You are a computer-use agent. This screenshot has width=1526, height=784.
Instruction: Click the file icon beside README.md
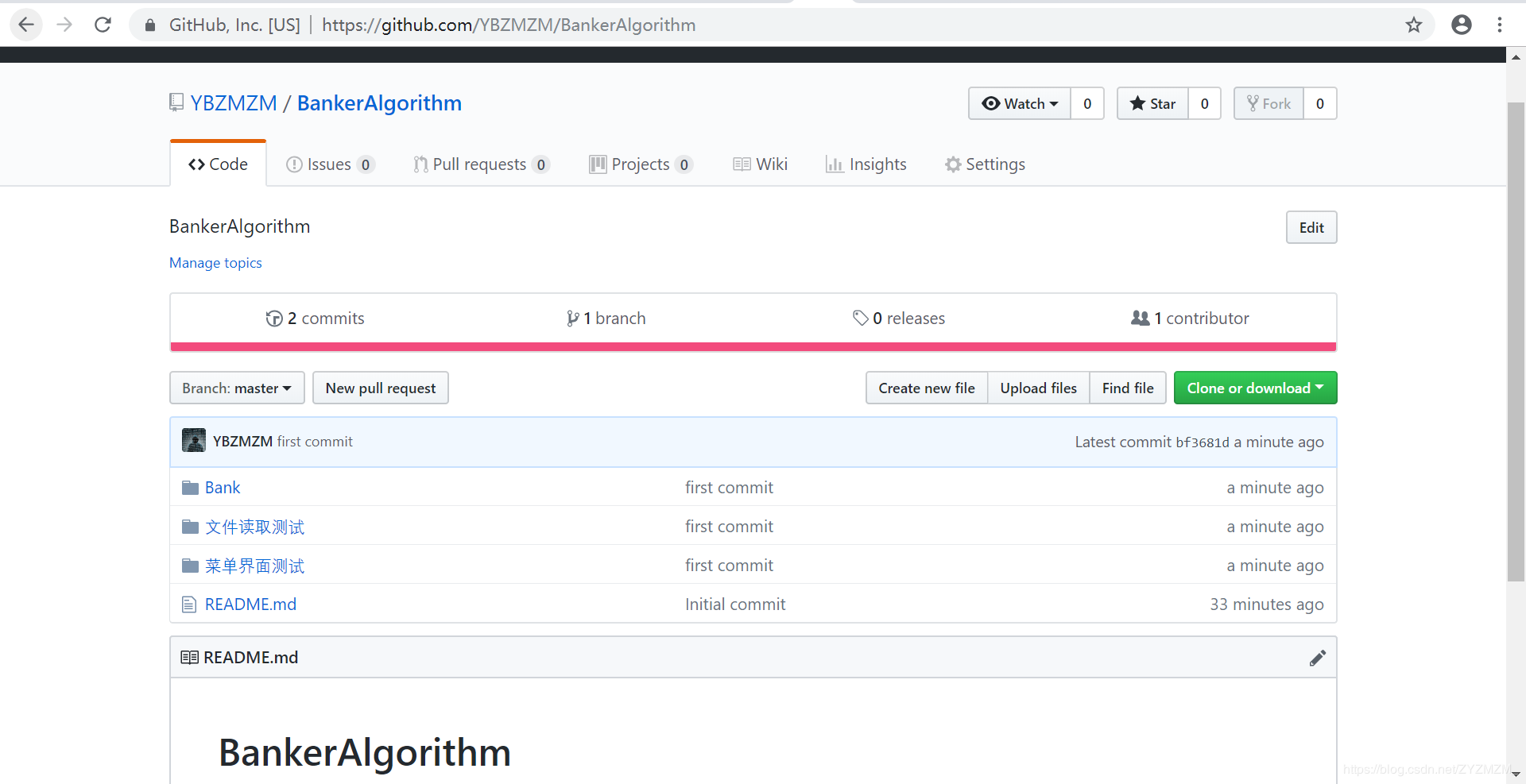(x=189, y=604)
